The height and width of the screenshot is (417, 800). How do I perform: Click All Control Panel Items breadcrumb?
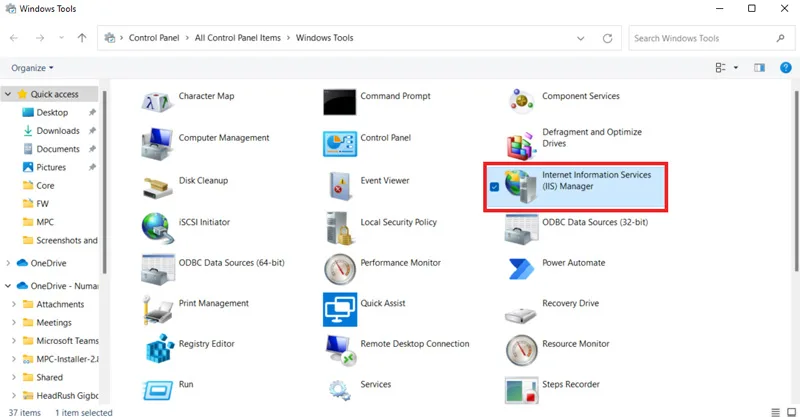(238, 38)
